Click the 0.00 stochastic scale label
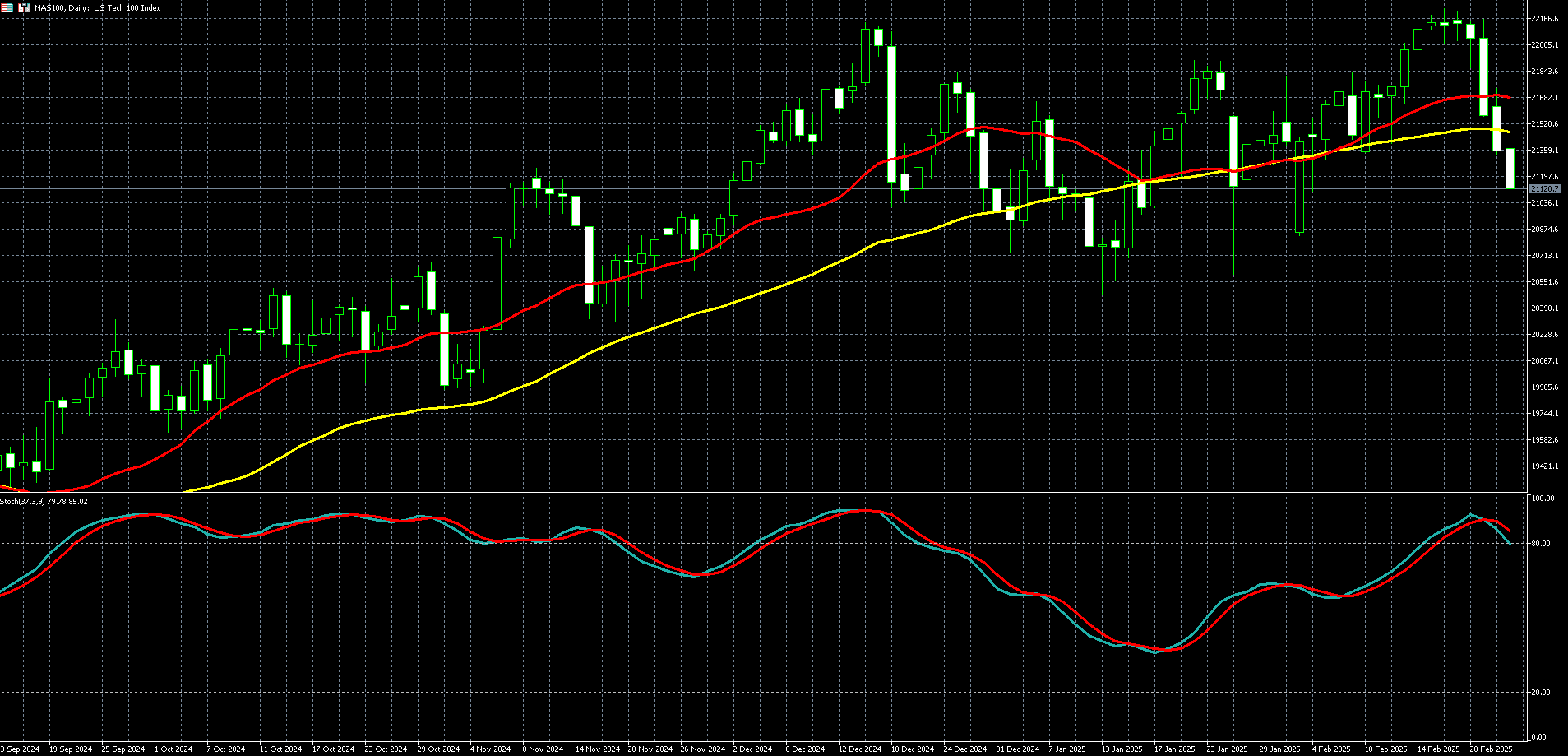This screenshot has width=1568, height=756. tap(1540, 737)
